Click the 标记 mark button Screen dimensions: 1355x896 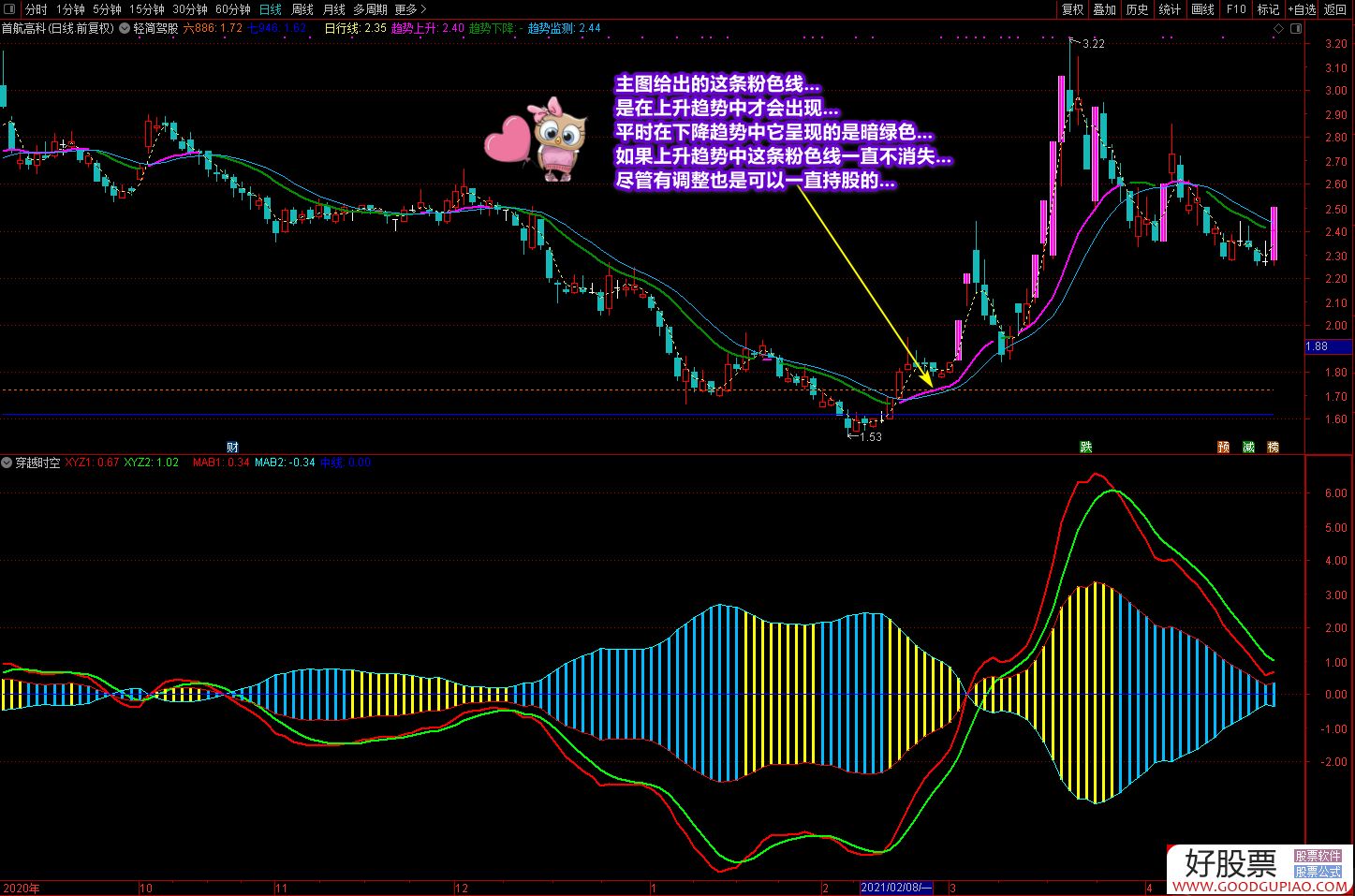[1268, 9]
